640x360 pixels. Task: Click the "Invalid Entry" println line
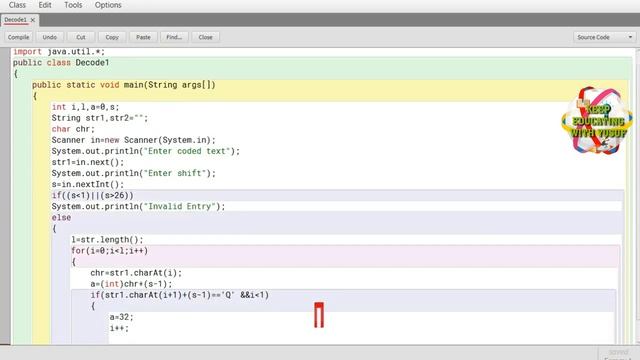coord(138,206)
